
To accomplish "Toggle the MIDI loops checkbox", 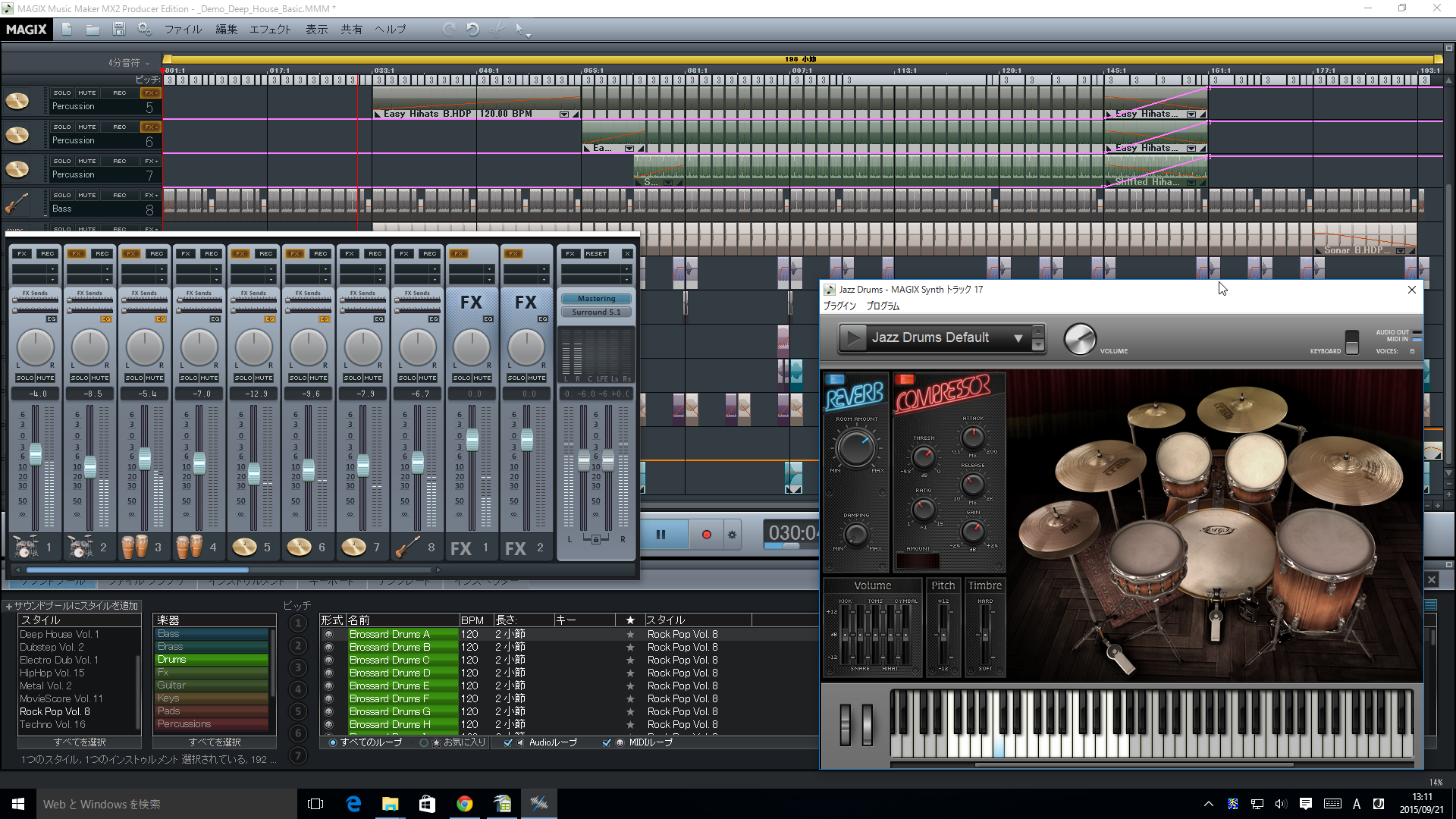I will (x=607, y=742).
